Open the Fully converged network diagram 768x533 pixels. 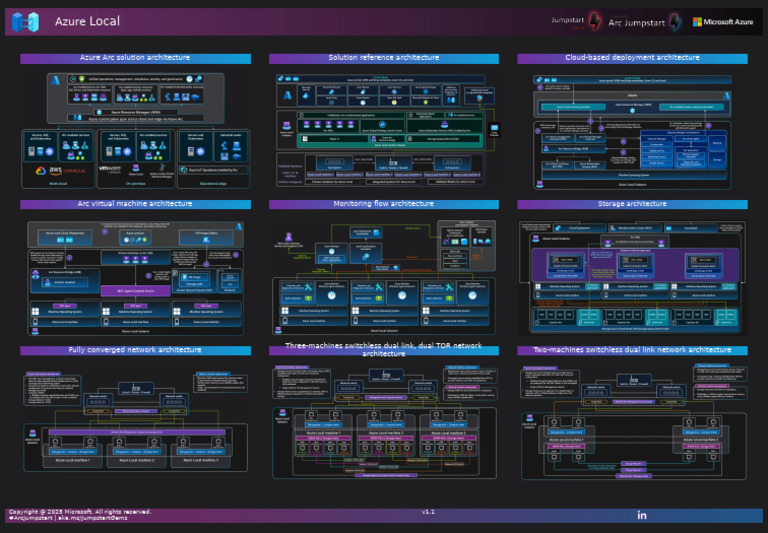136,421
